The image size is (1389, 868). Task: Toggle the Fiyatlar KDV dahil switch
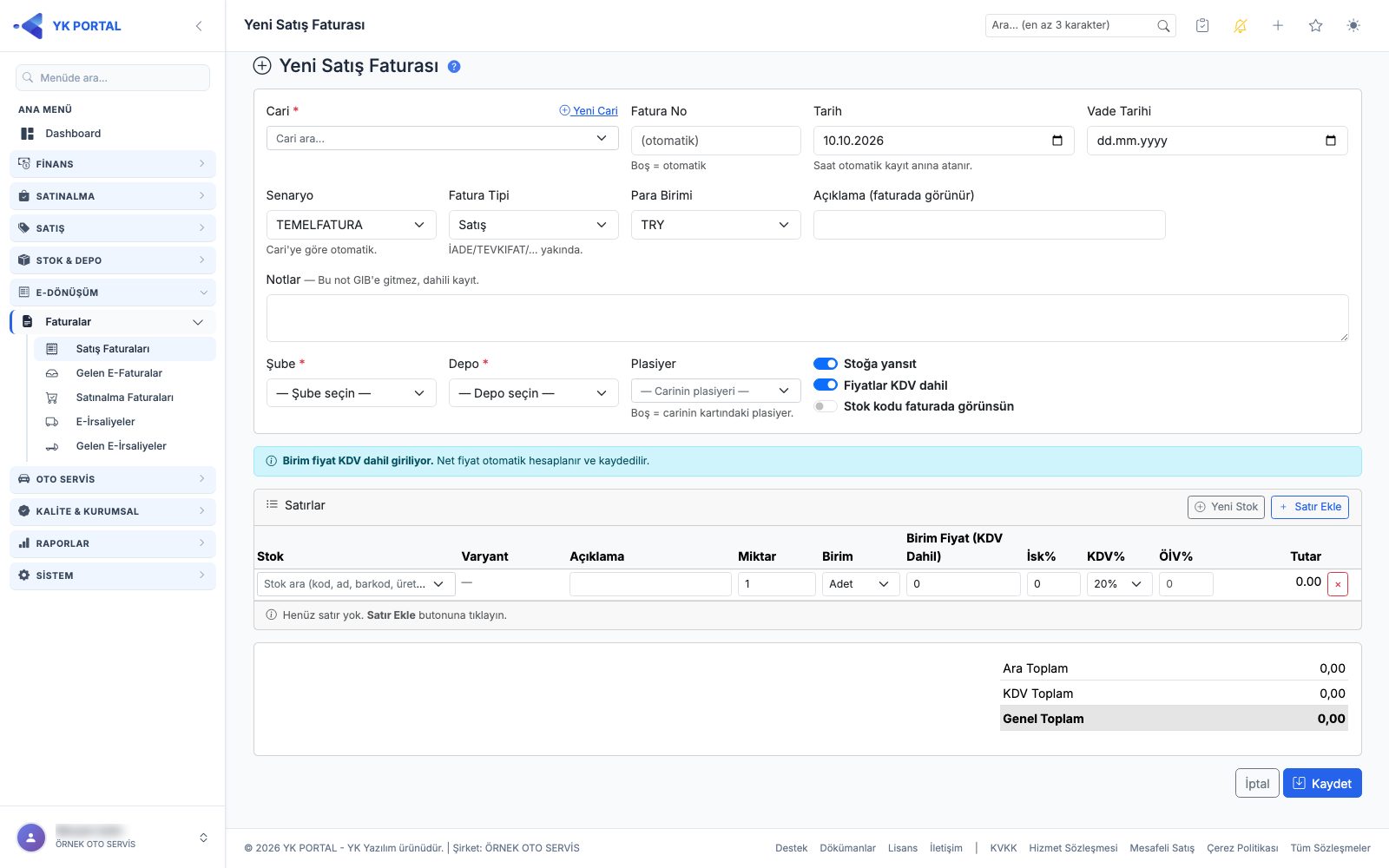[x=826, y=385]
